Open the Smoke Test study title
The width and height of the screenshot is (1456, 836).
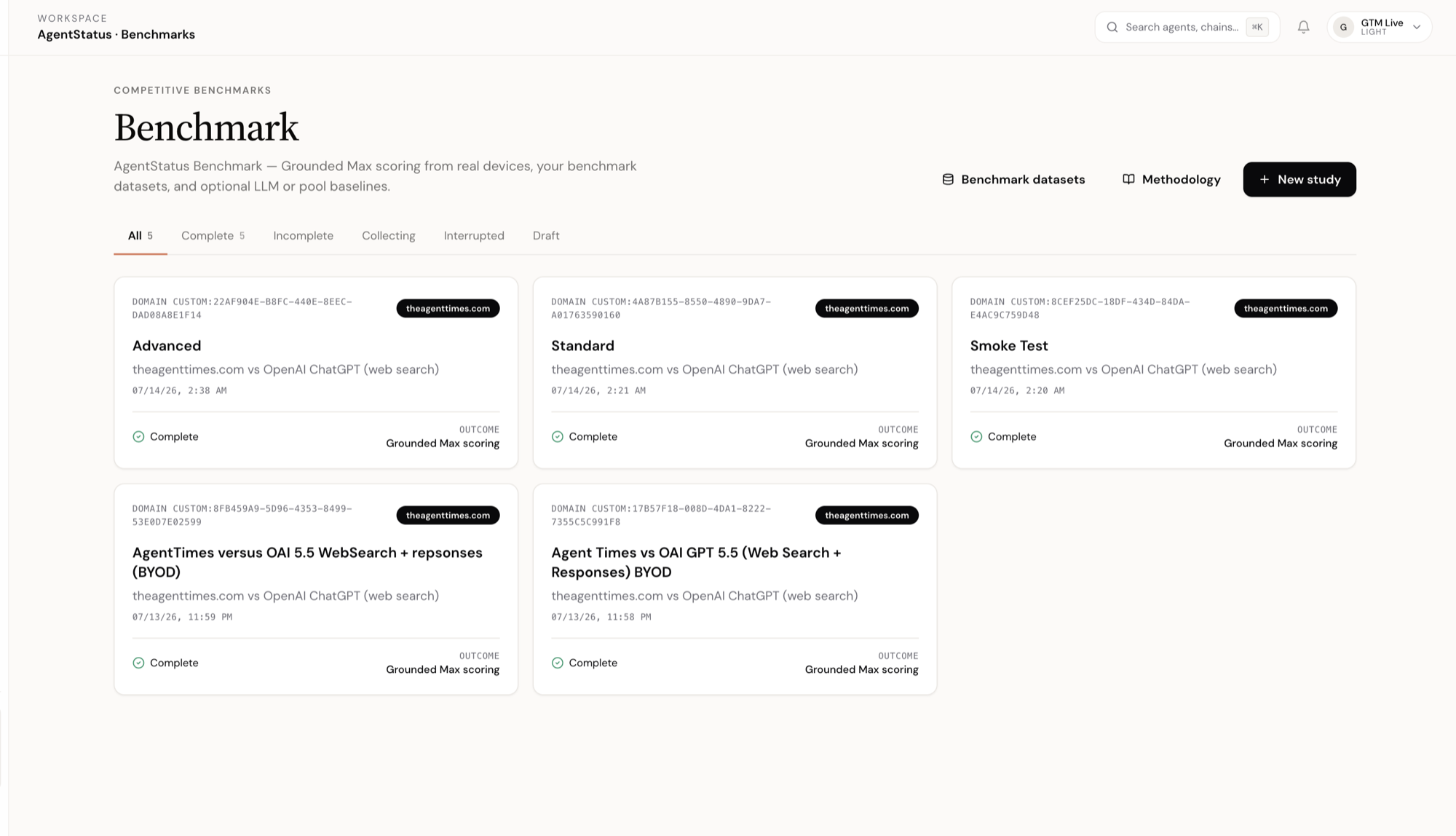pos(1009,346)
